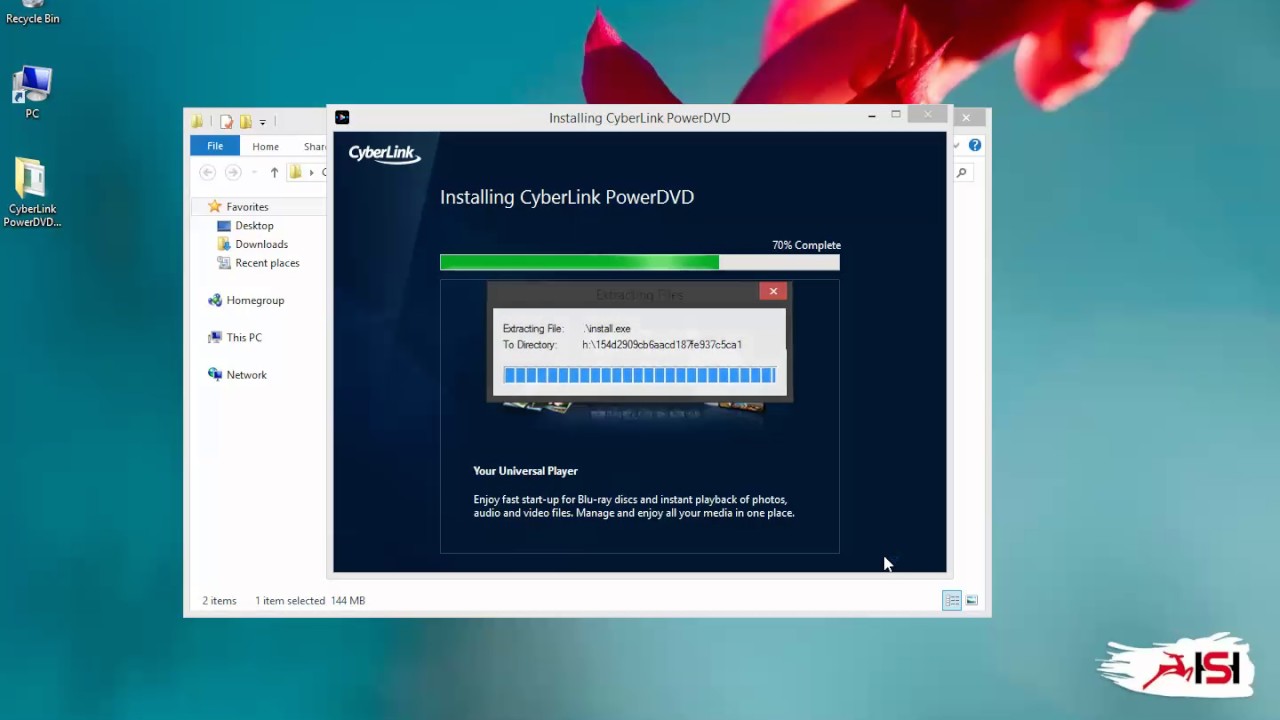Click the Homegroup icon in navigation pane
Screen dimensions: 1280x720
click(214, 300)
